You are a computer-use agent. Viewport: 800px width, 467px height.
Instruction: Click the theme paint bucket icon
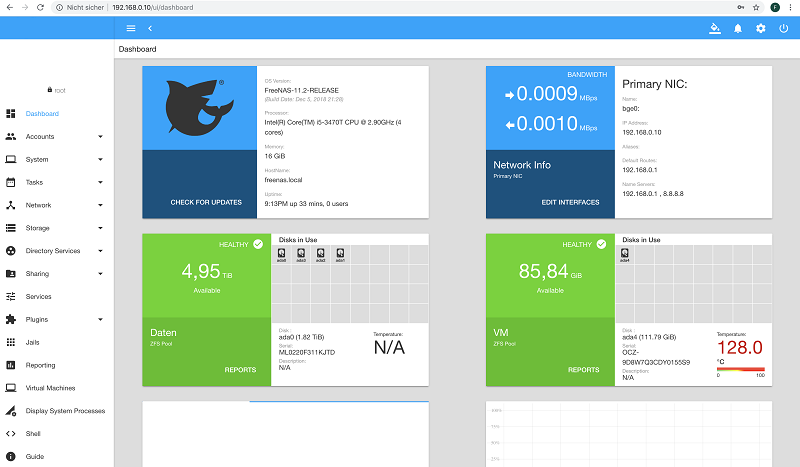(x=714, y=28)
